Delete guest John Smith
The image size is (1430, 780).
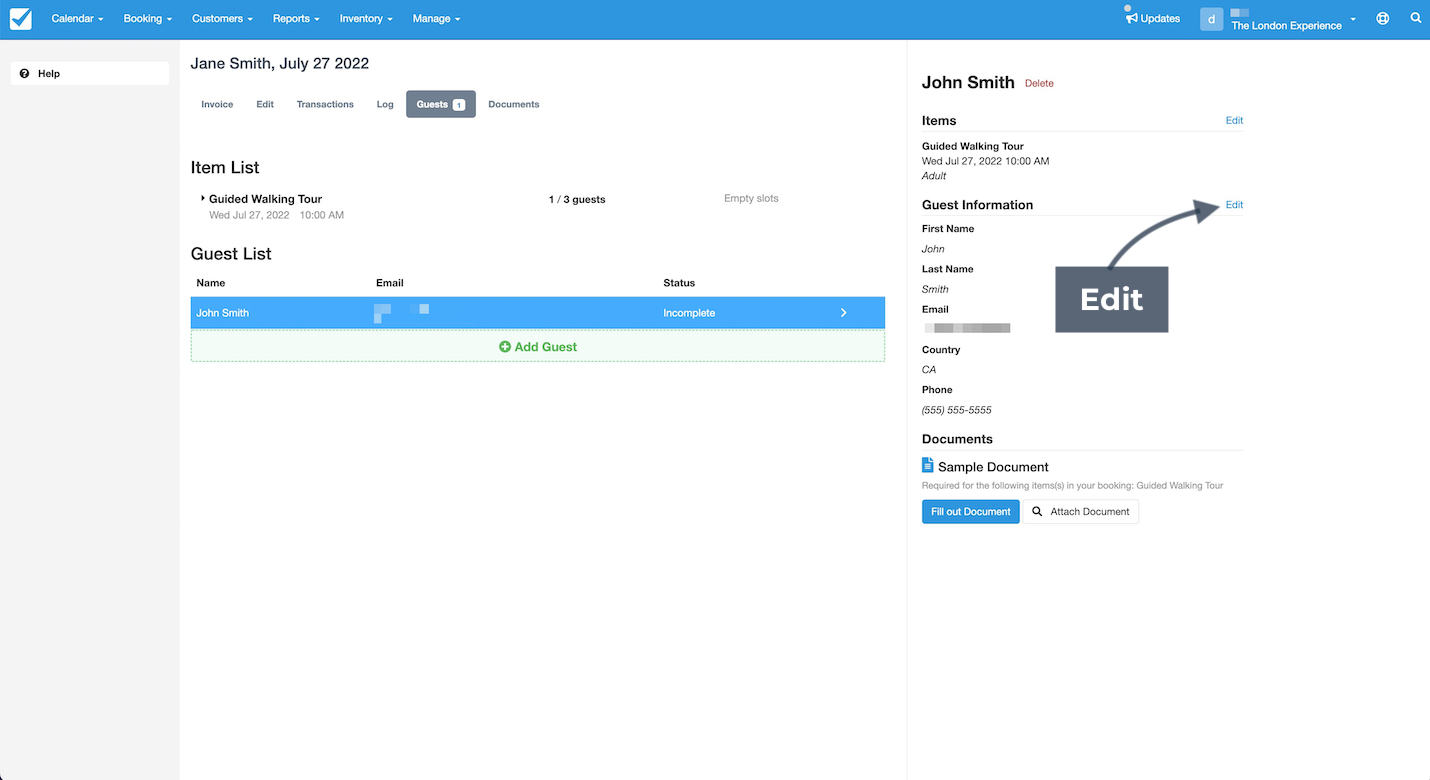(1039, 84)
